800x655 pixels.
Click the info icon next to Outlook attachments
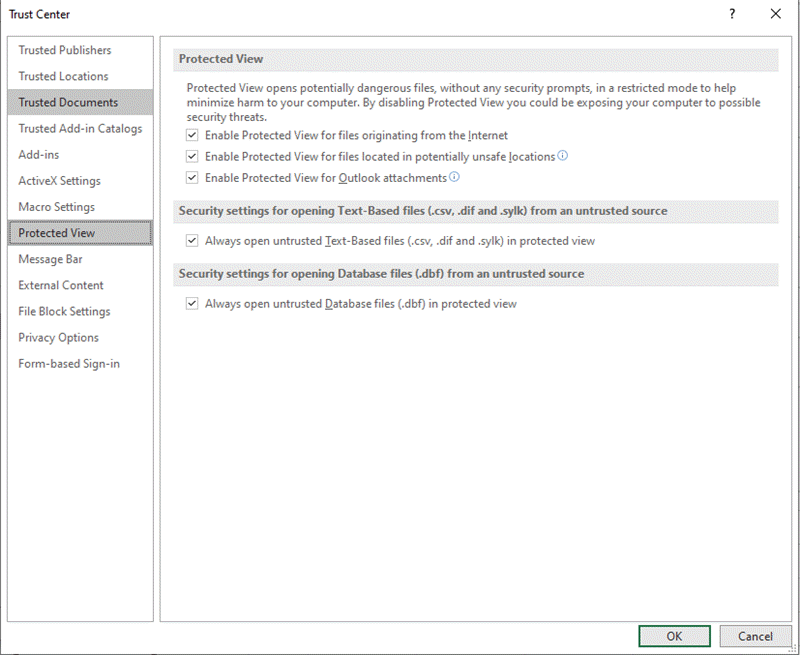click(x=454, y=177)
